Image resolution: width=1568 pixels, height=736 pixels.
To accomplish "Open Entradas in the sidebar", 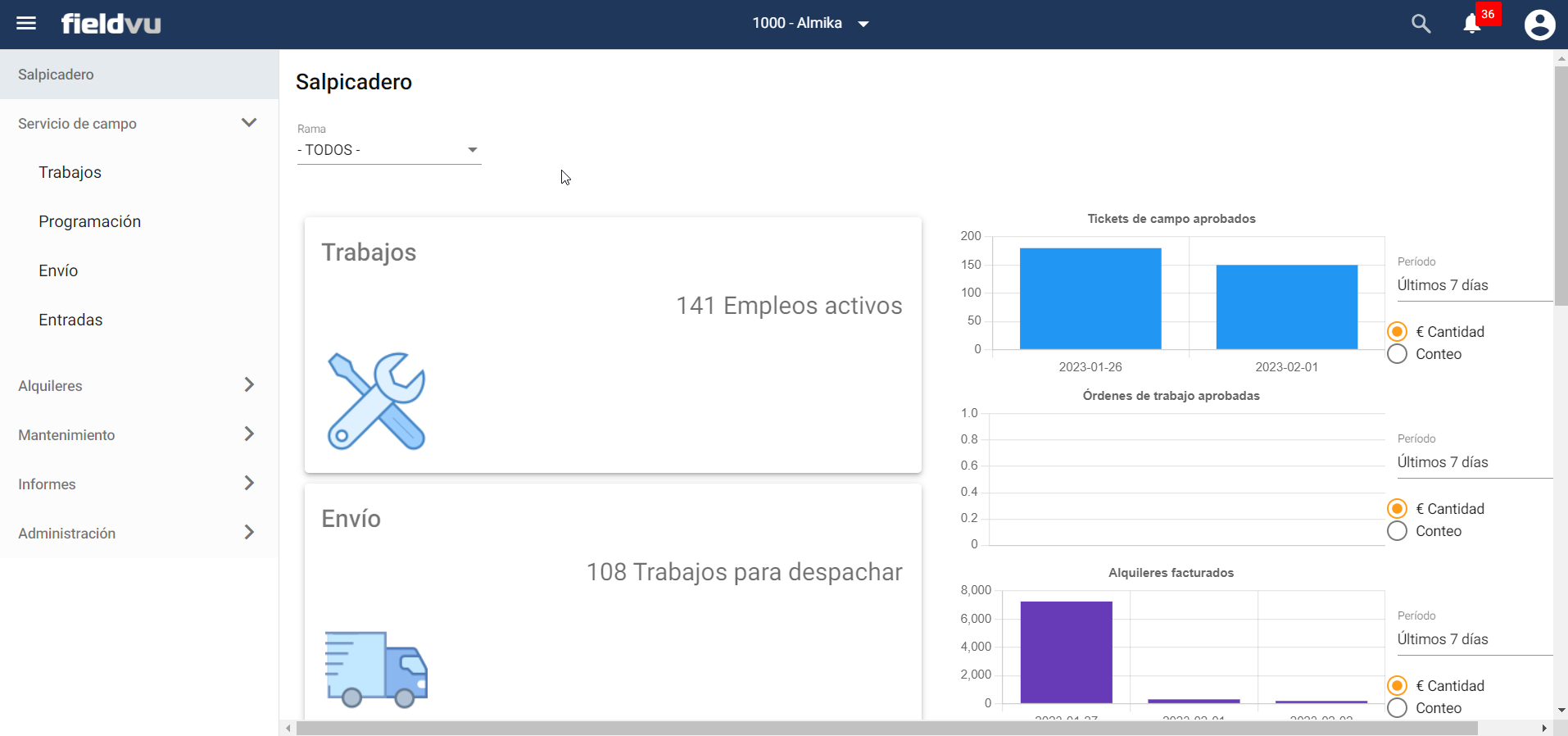I will pos(70,320).
